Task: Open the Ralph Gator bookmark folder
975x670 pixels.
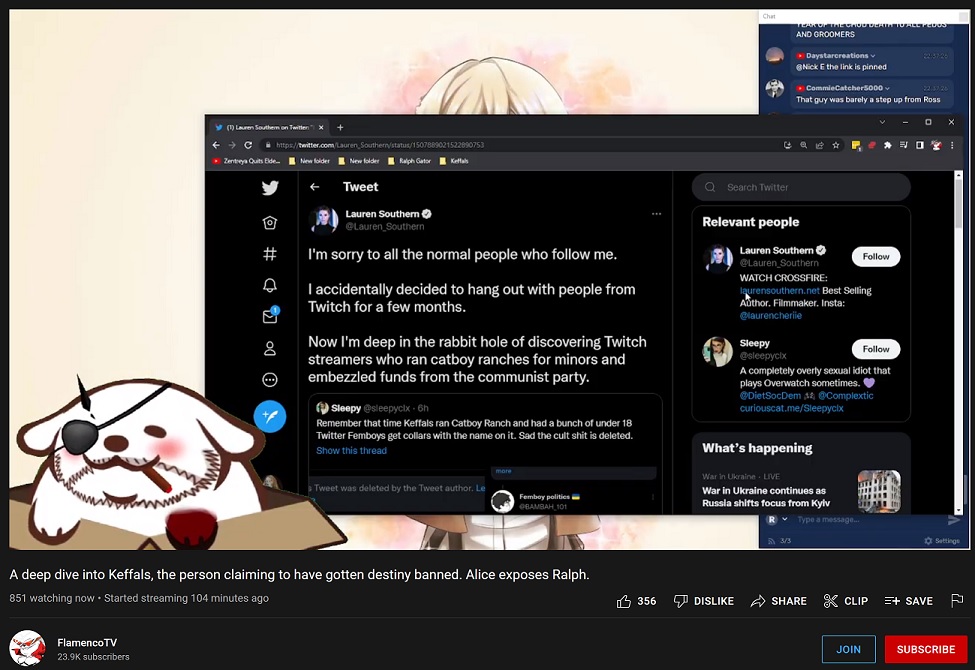Action: pos(409,161)
